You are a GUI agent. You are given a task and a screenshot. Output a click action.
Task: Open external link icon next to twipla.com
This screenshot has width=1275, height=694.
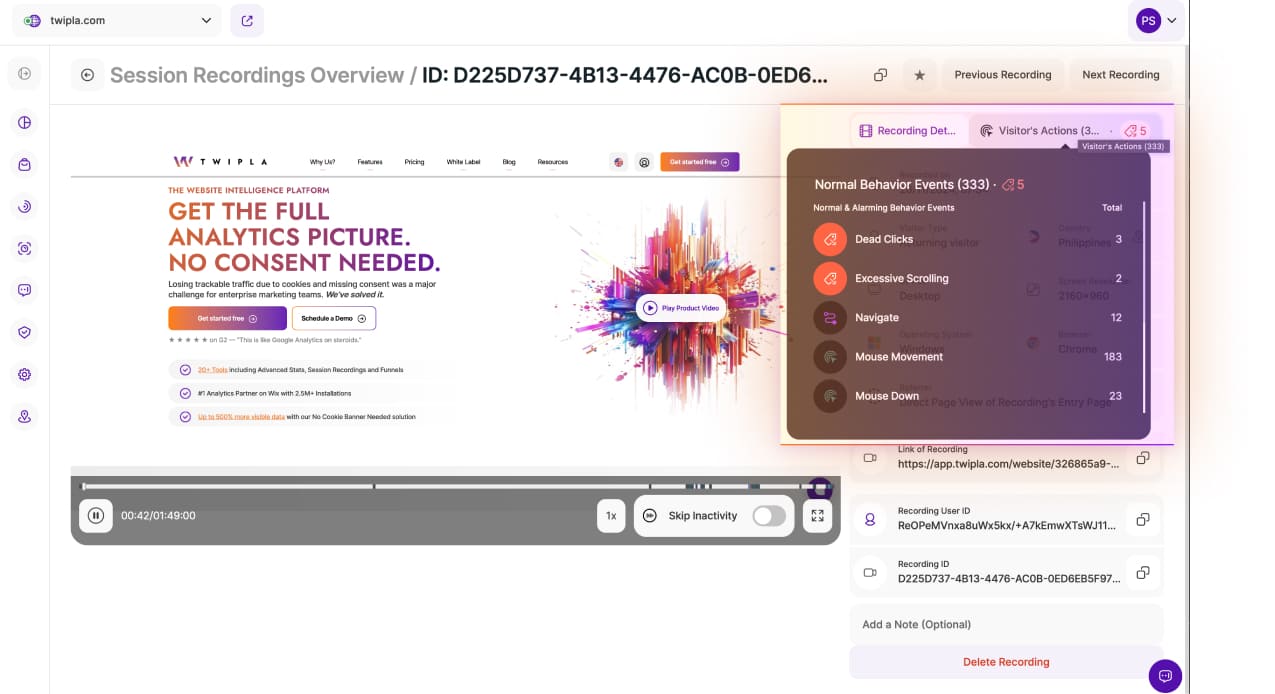247,20
